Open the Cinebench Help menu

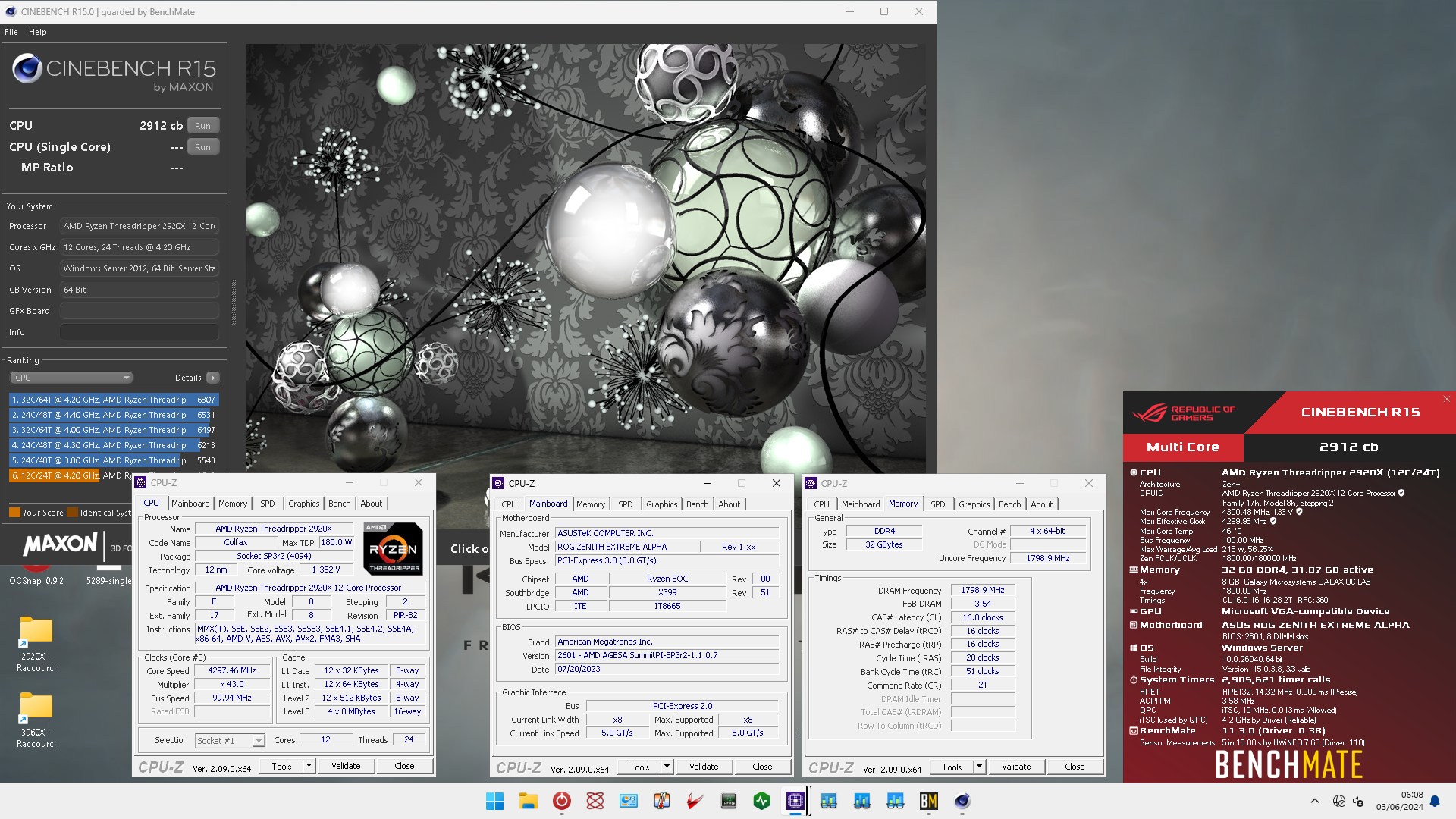click(38, 32)
